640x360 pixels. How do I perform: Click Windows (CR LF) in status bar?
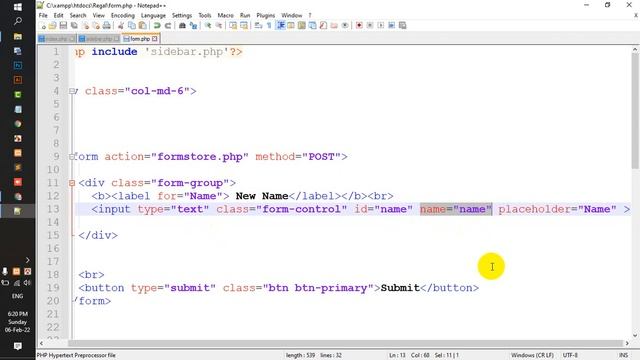532,355
